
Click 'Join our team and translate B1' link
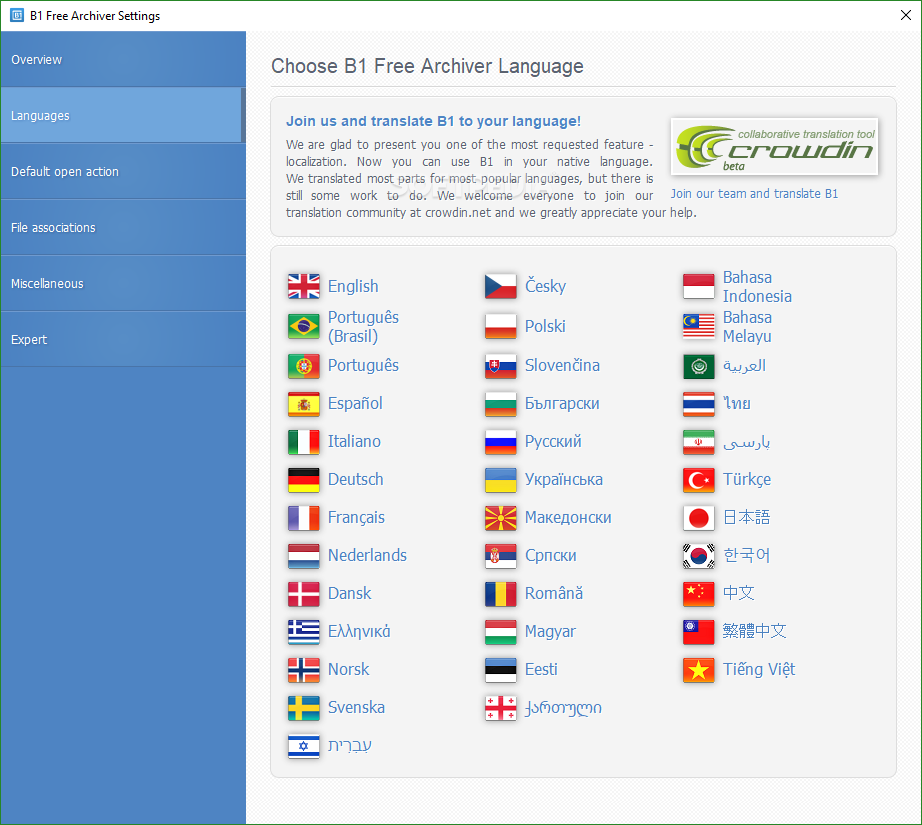click(x=754, y=193)
